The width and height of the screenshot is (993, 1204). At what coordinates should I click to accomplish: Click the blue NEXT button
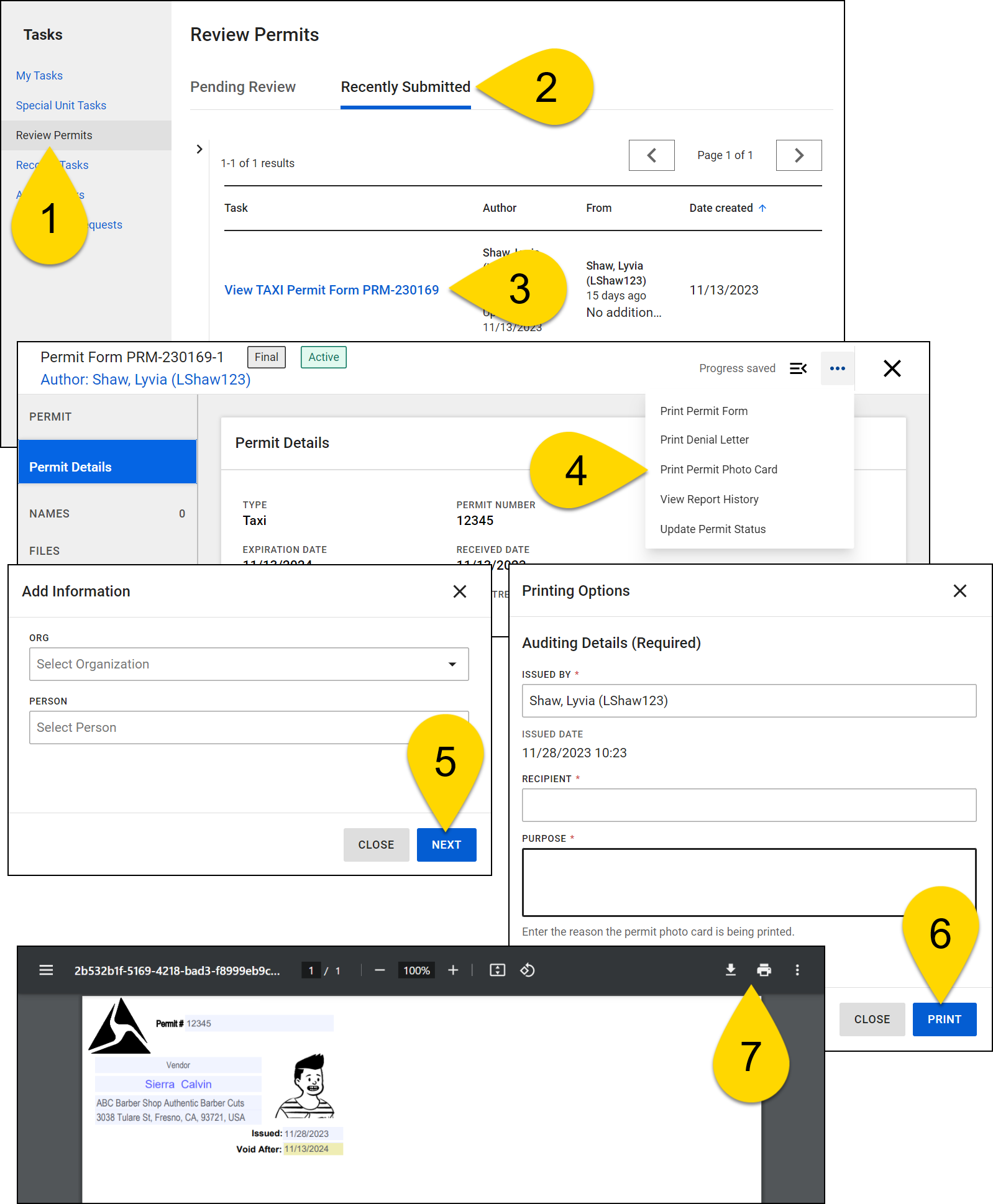coord(446,845)
